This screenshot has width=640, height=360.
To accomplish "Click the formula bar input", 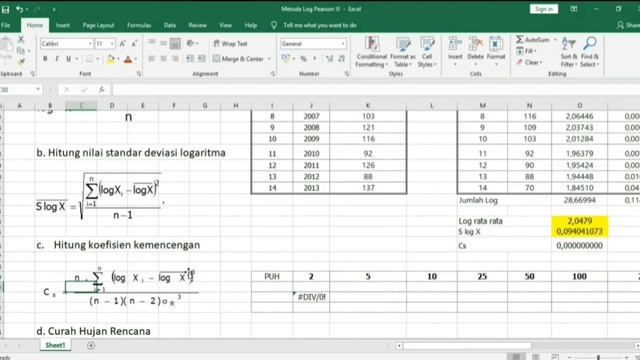I will point(376,89).
